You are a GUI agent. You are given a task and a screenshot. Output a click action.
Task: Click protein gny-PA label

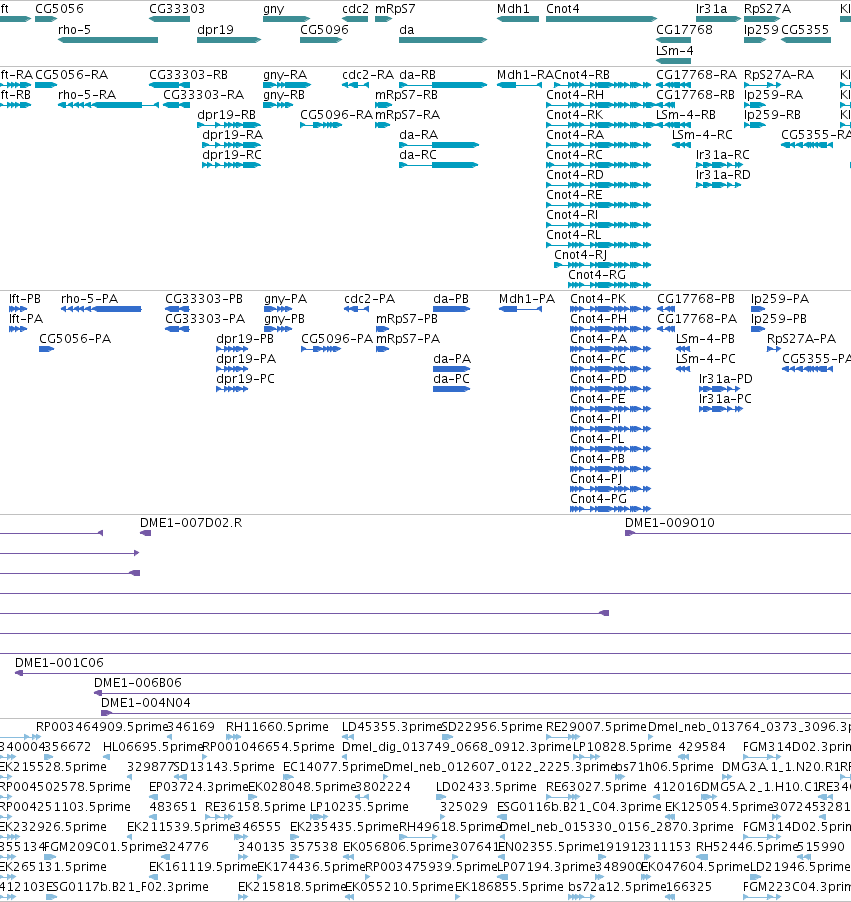coord(285,299)
